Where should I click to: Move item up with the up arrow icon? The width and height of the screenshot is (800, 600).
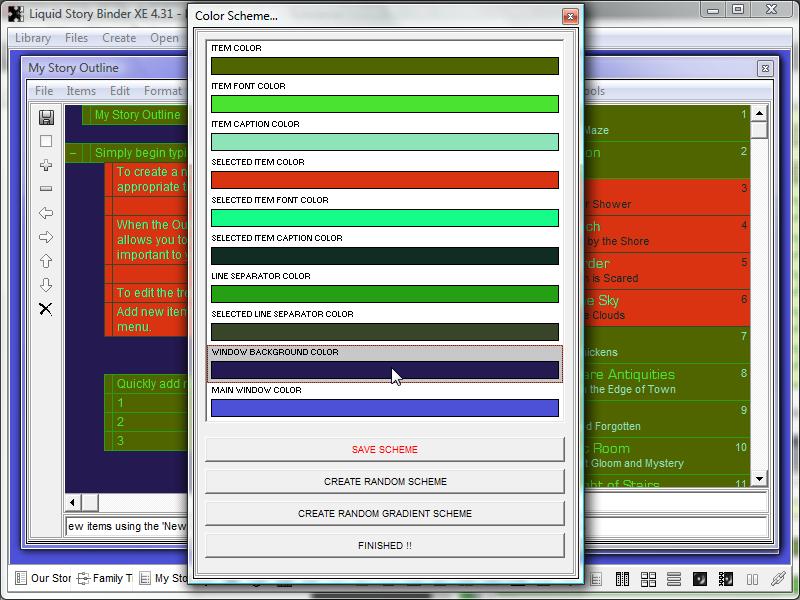pyautogui.click(x=46, y=261)
